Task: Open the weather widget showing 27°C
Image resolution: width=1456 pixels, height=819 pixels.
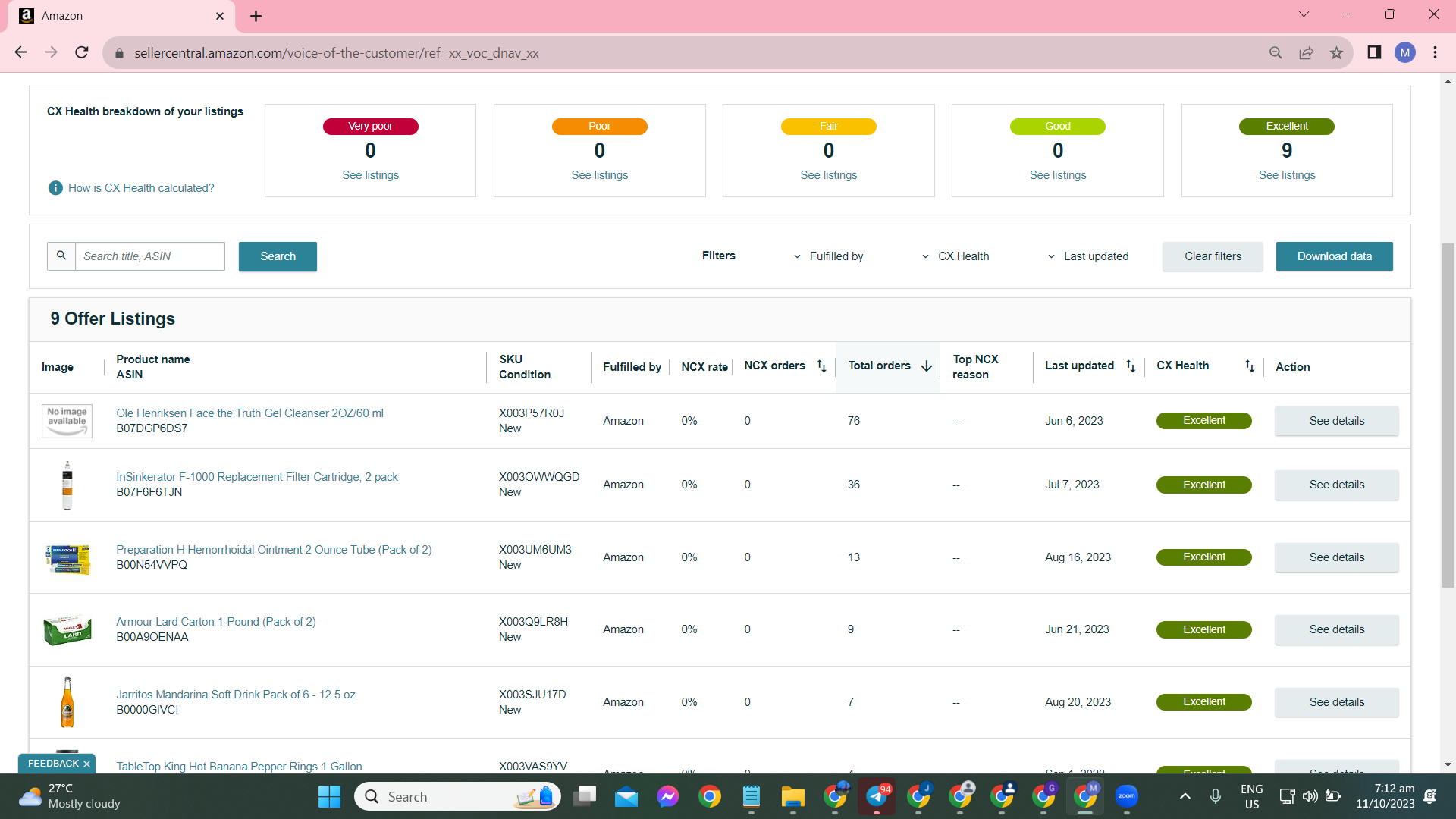Action: pos(70,796)
